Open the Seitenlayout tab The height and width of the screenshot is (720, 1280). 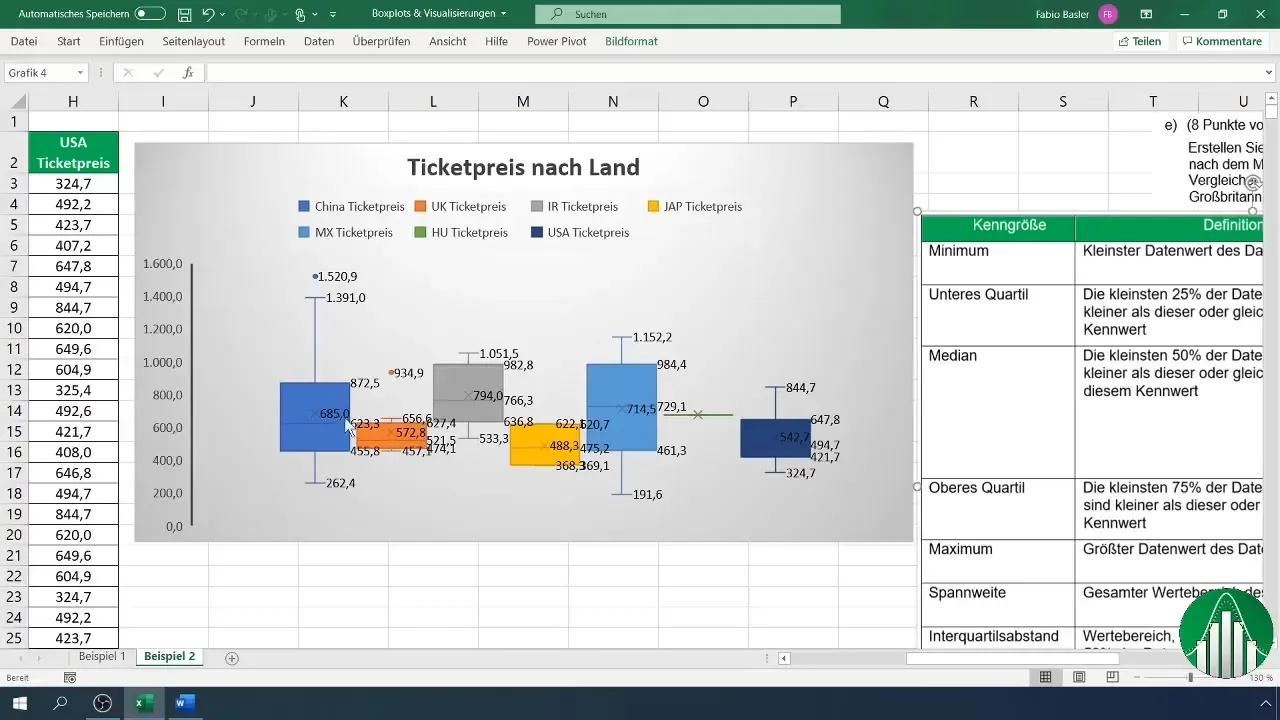click(x=194, y=41)
